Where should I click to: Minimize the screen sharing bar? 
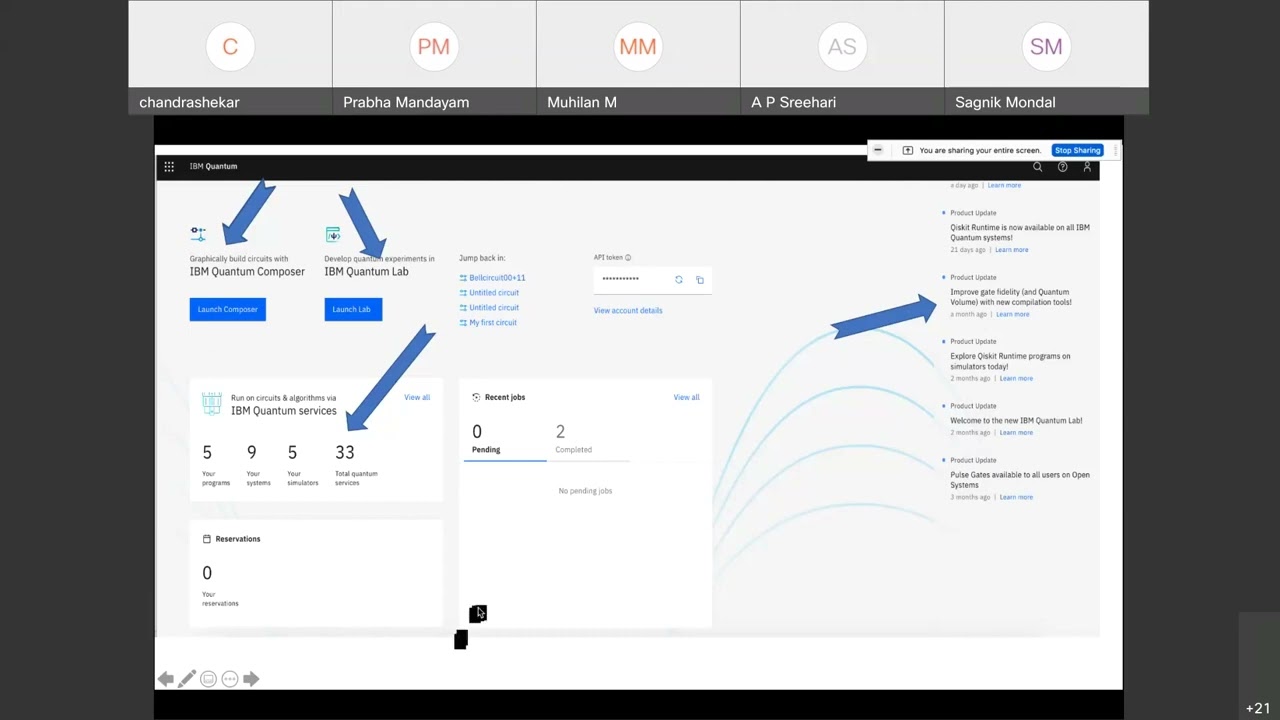(877, 150)
